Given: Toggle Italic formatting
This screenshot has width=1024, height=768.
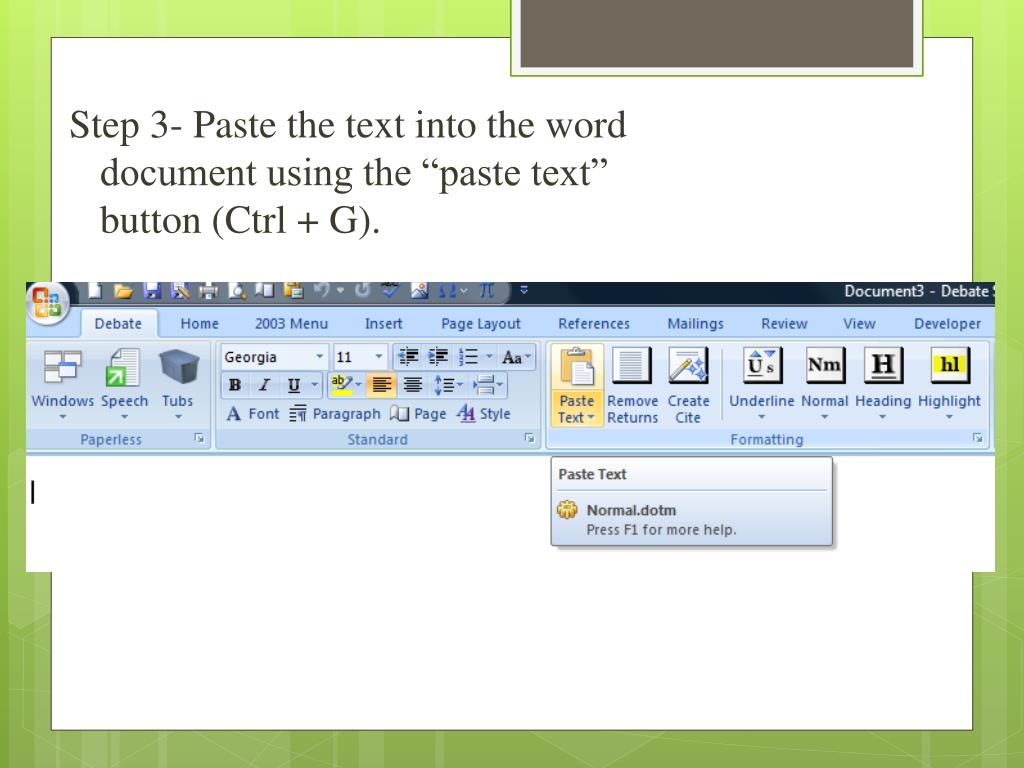Looking at the screenshot, I should [264, 385].
